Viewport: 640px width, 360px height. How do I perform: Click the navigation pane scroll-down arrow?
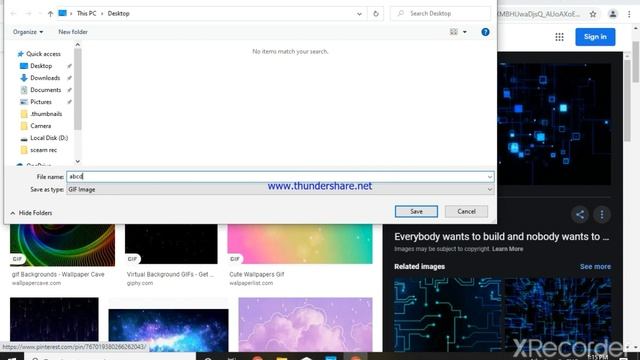point(78,162)
